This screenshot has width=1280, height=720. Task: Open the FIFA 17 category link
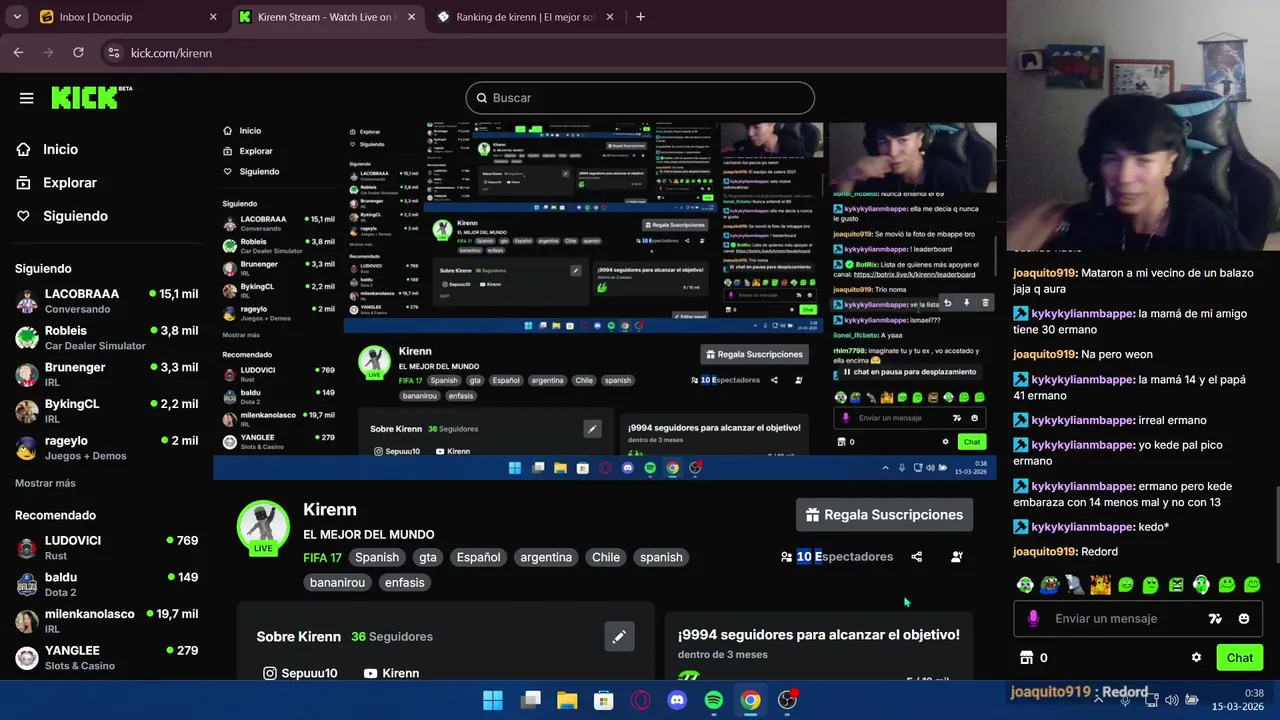322,557
